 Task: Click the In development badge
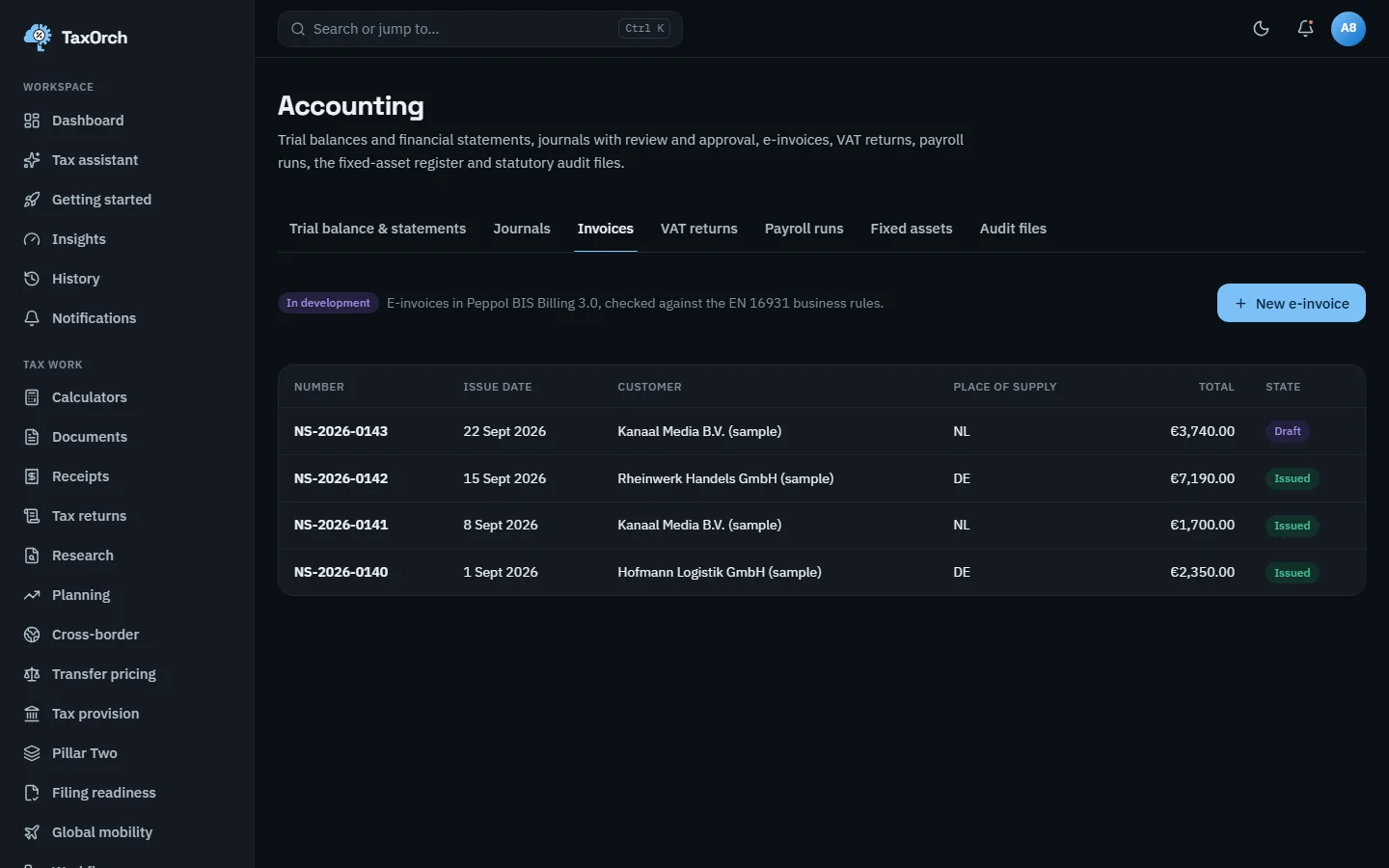[x=328, y=303]
